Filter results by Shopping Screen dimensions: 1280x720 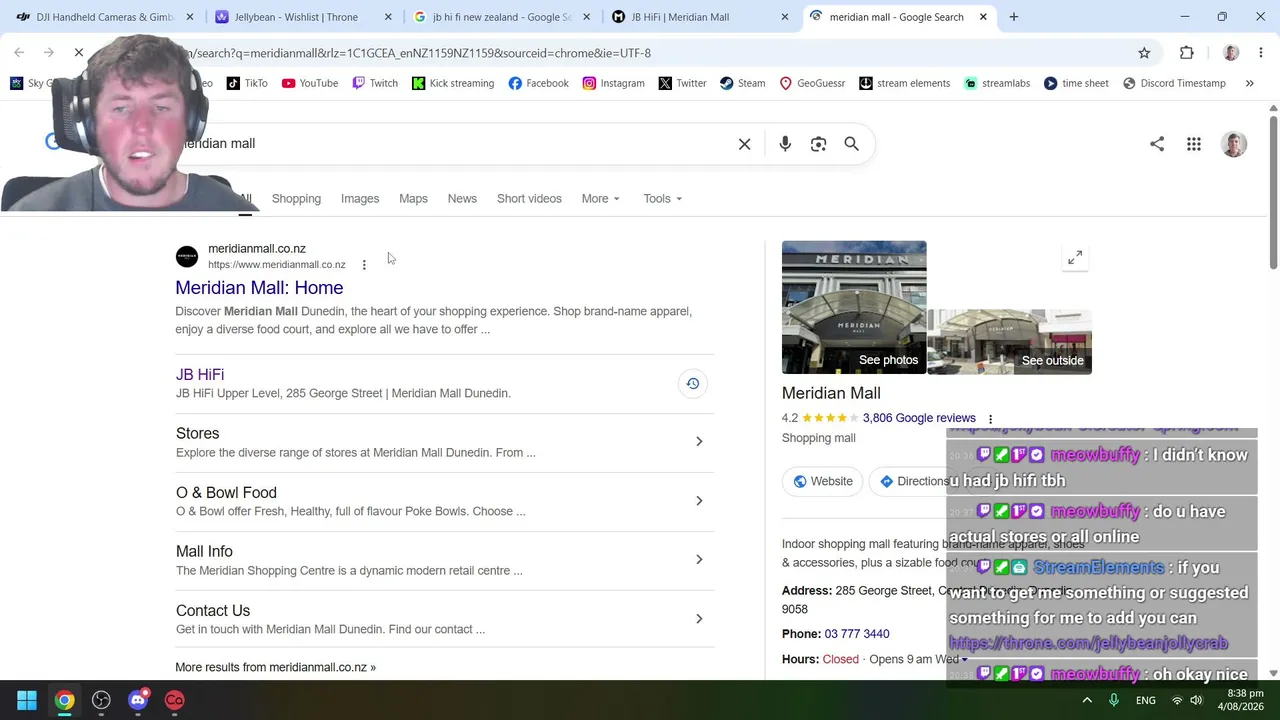coord(296,199)
